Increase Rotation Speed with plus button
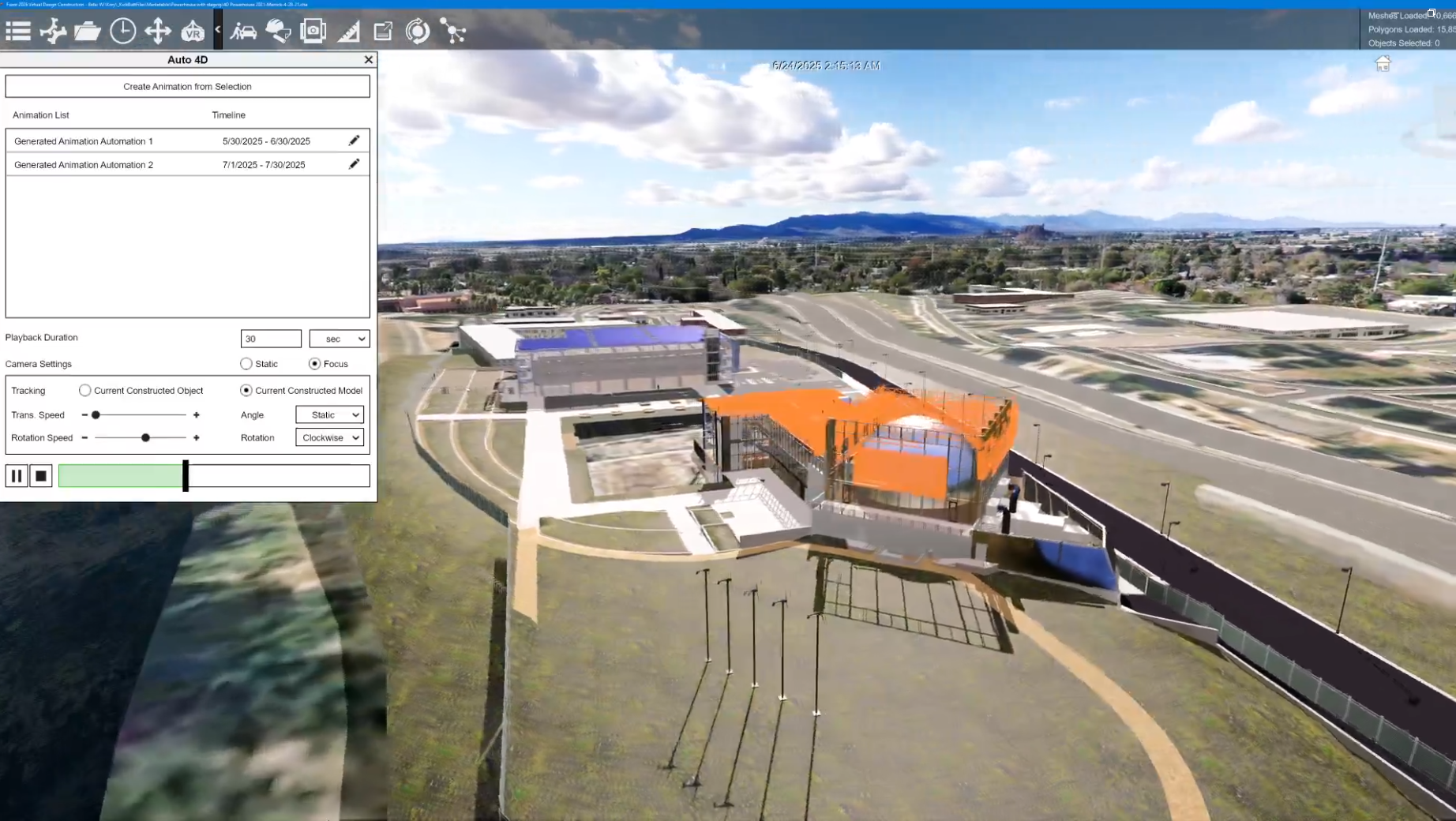 196,437
